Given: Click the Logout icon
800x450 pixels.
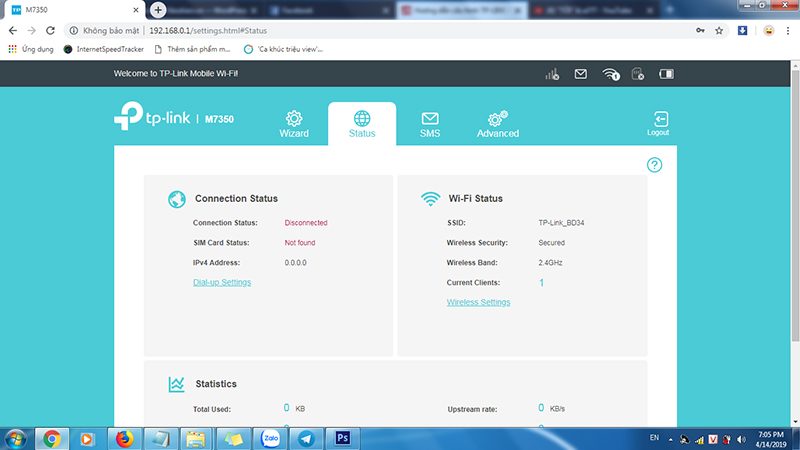Looking at the screenshot, I should tap(658, 123).
